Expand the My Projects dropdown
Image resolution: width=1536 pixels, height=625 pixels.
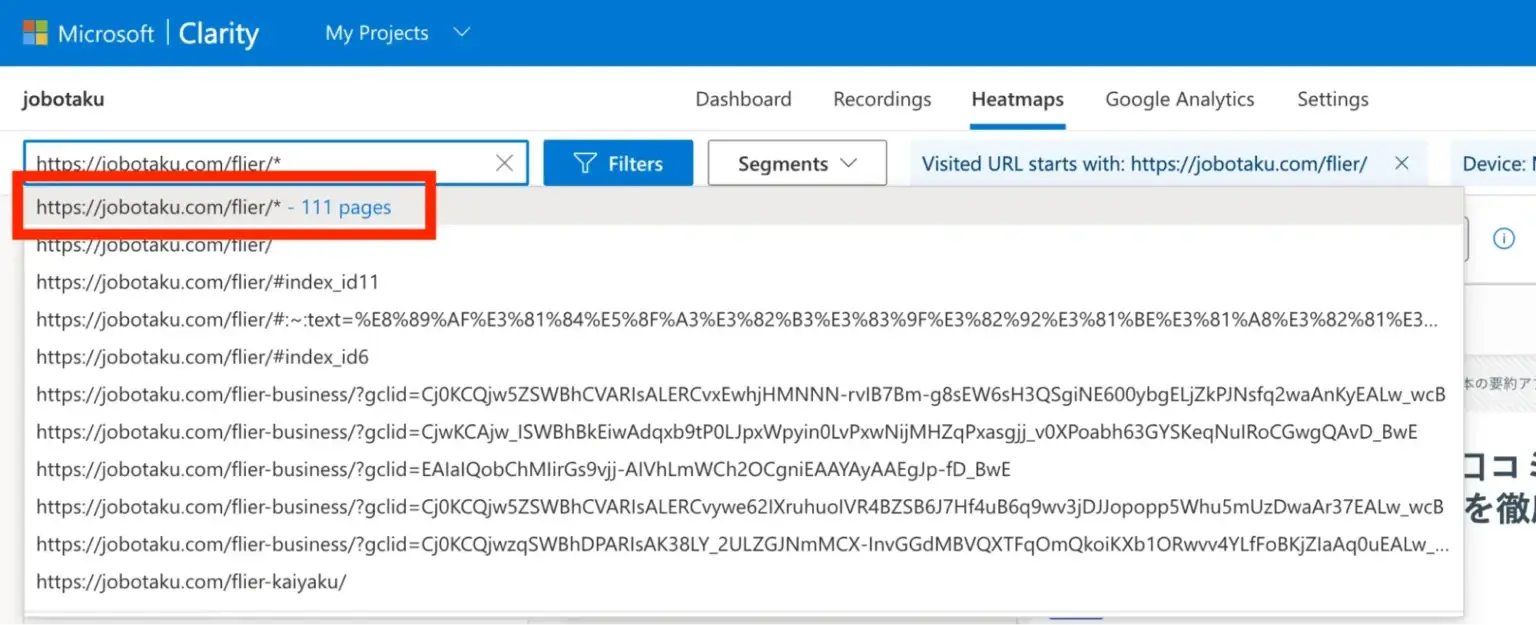pos(397,33)
